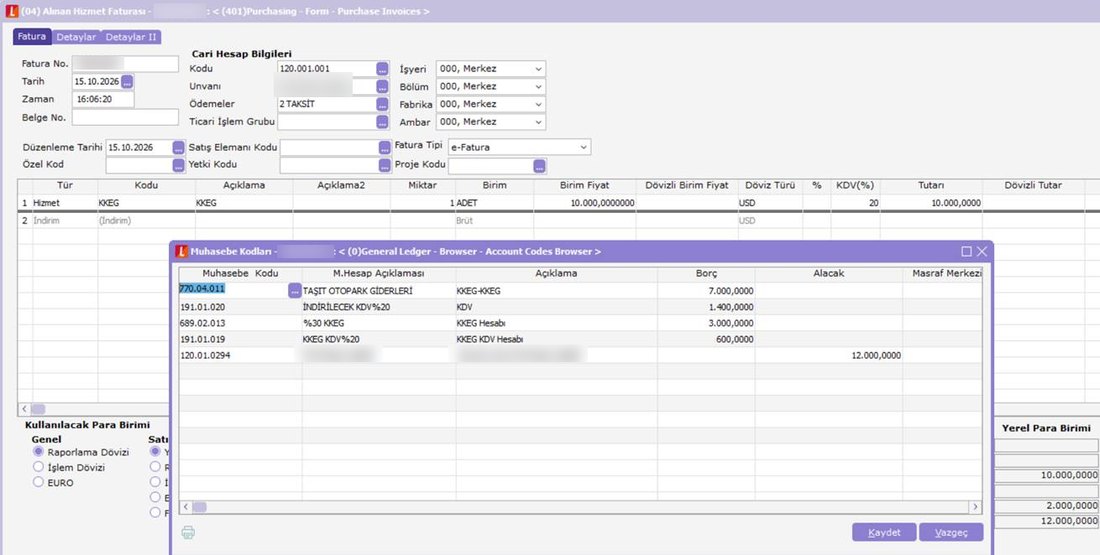Select İşlem Dövizi radio option
Image resolution: width=1100 pixels, height=555 pixels.
[39, 467]
